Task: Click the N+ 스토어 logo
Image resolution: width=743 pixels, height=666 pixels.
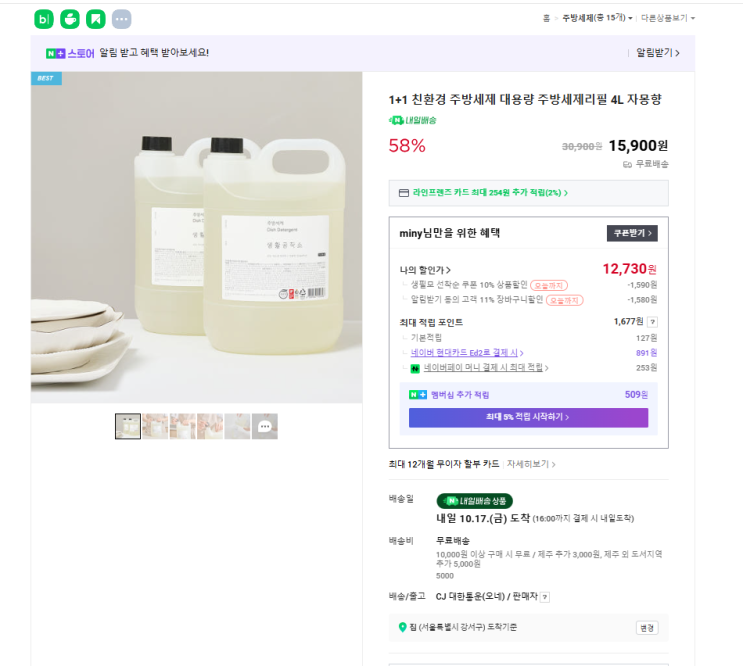Action: (x=70, y=53)
